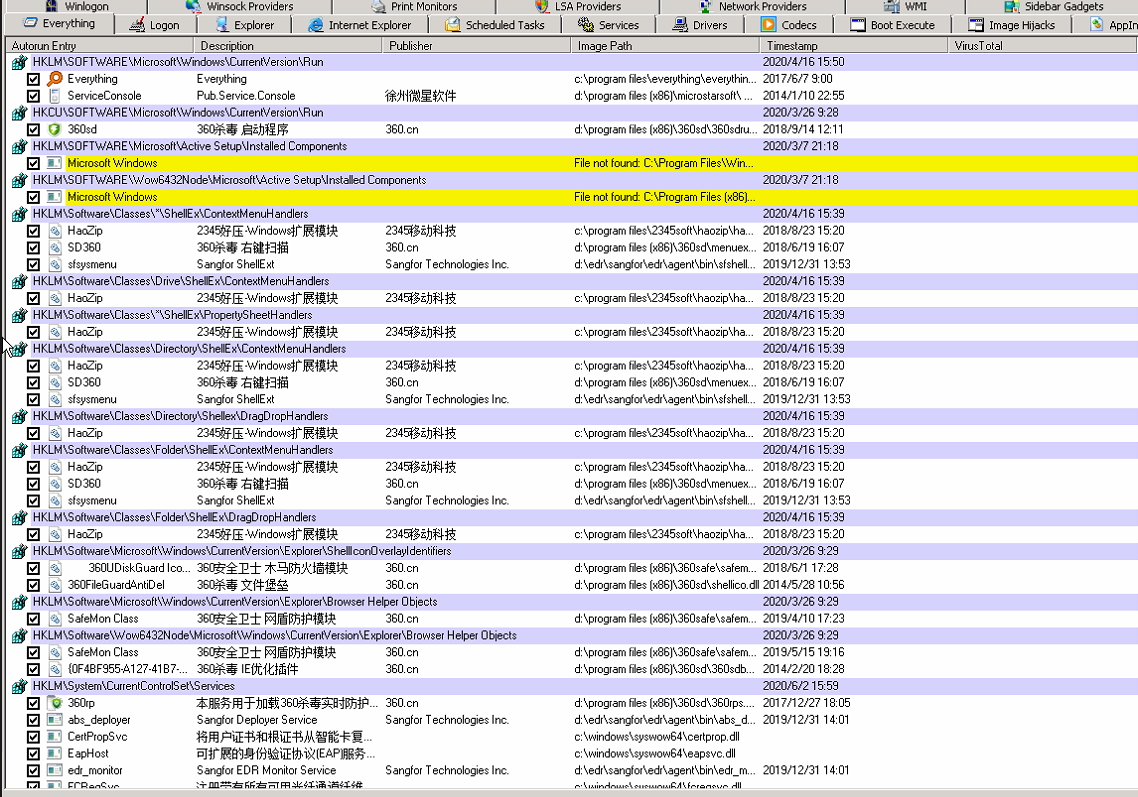
Task: Click the registry icon for Drive\ShellEx\ContextMenuHandlers
Action: coord(19,282)
